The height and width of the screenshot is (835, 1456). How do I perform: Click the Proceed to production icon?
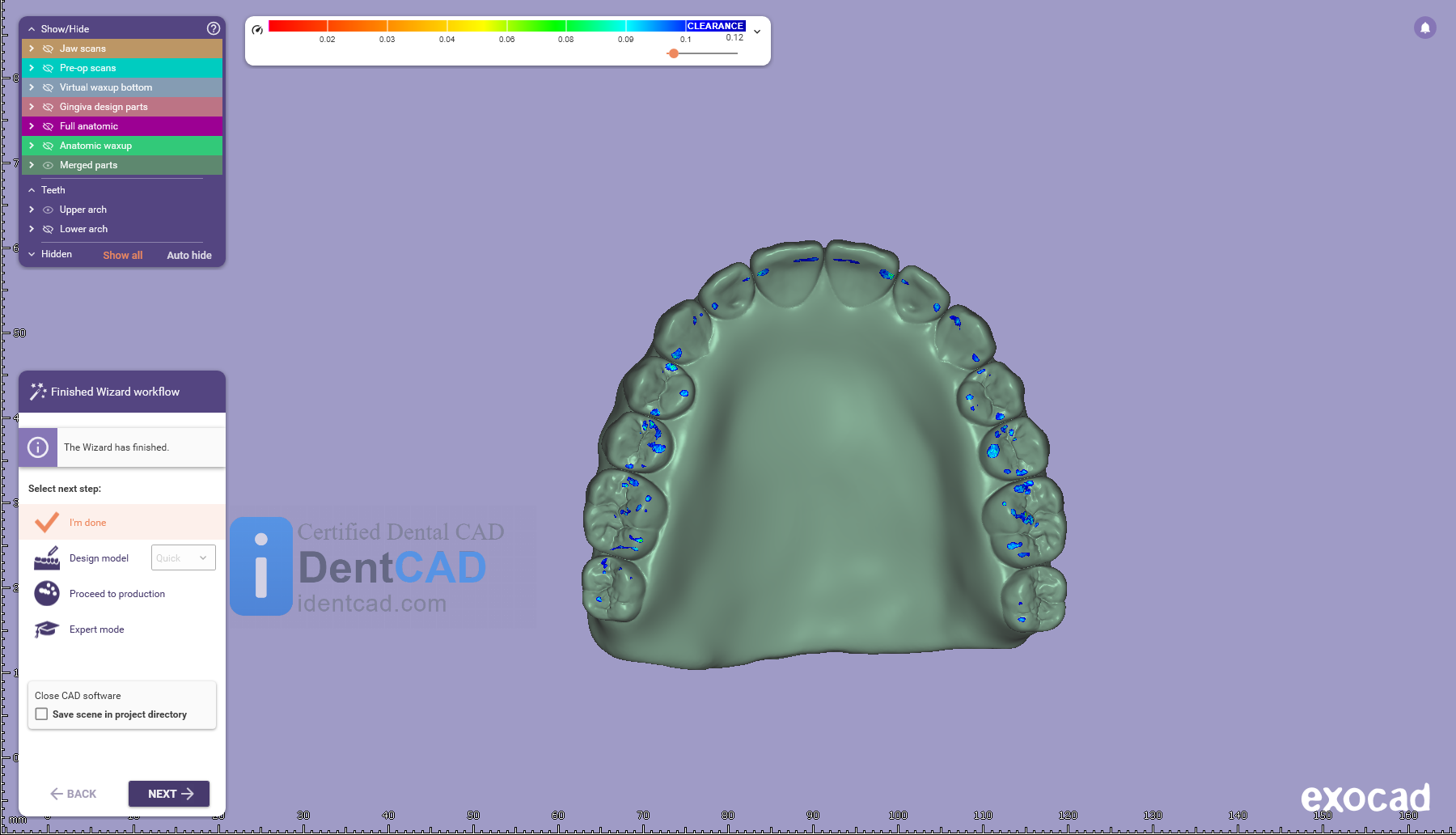point(47,593)
